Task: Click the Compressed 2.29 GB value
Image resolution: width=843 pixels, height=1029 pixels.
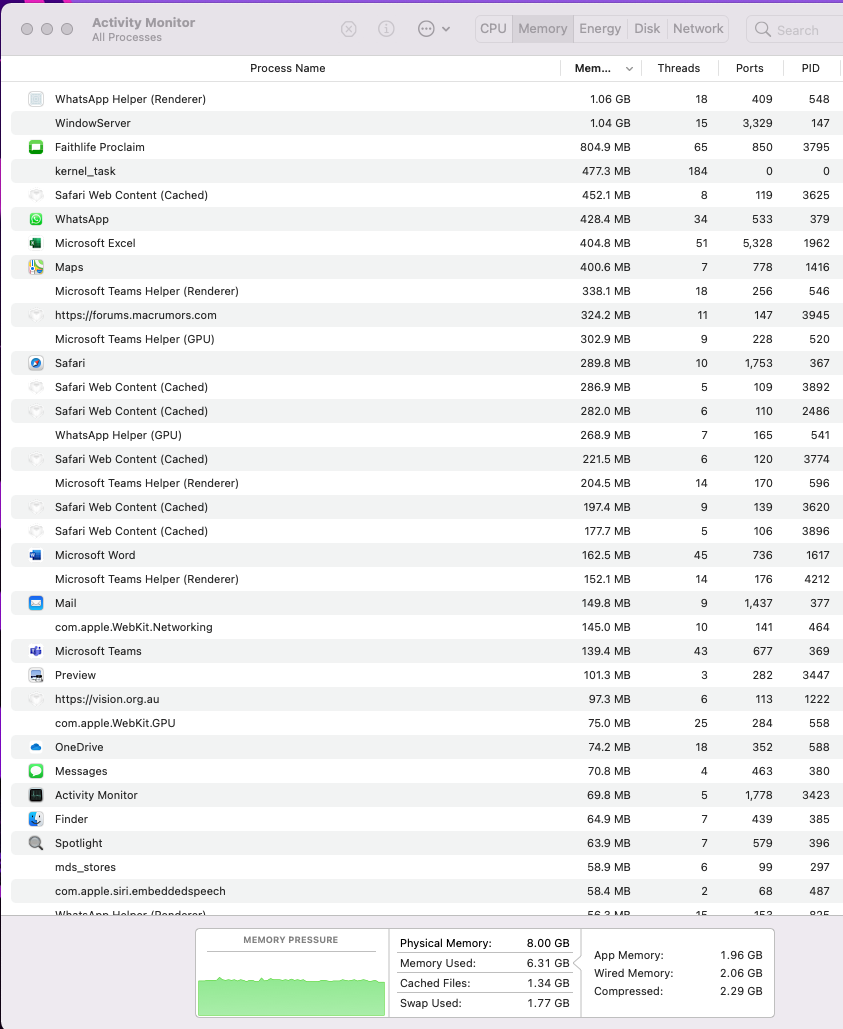Action: [x=741, y=991]
